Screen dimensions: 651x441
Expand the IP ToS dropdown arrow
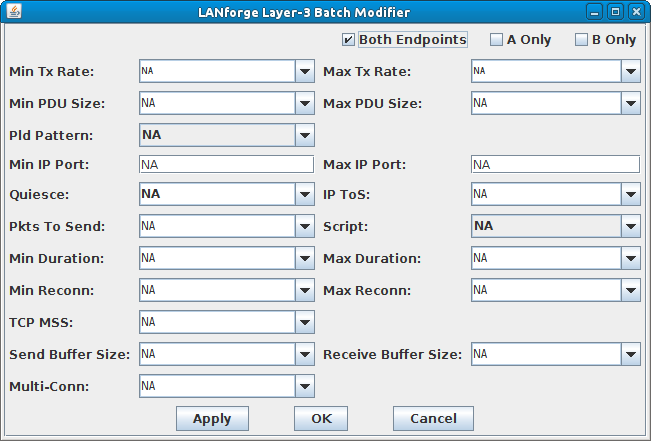pos(631,194)
